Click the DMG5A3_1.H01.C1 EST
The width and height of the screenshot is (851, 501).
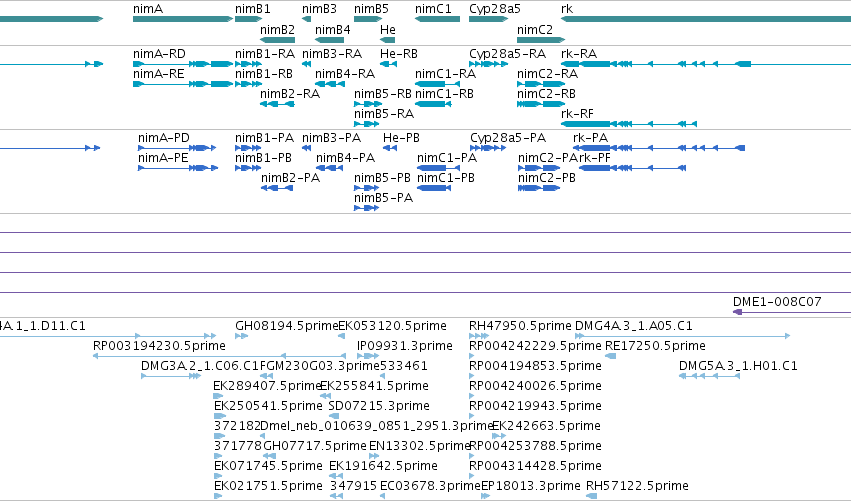pos(709,376)
